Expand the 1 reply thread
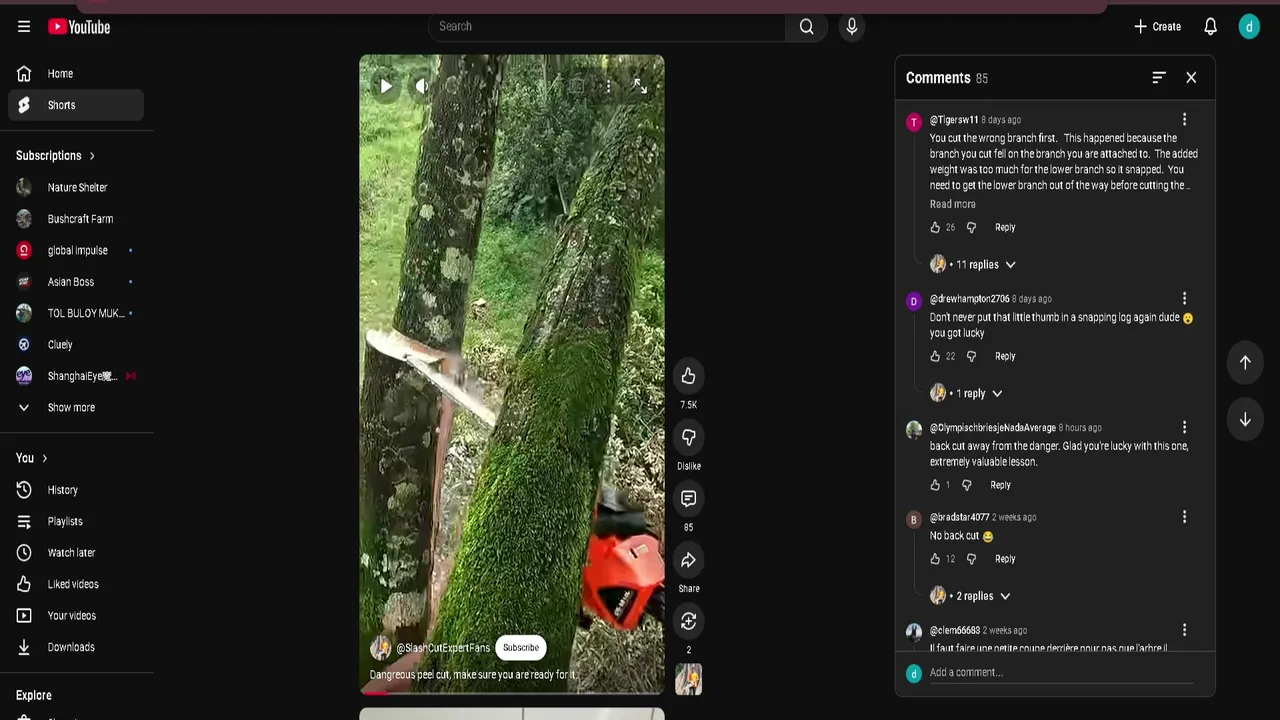 pos(966,394)
